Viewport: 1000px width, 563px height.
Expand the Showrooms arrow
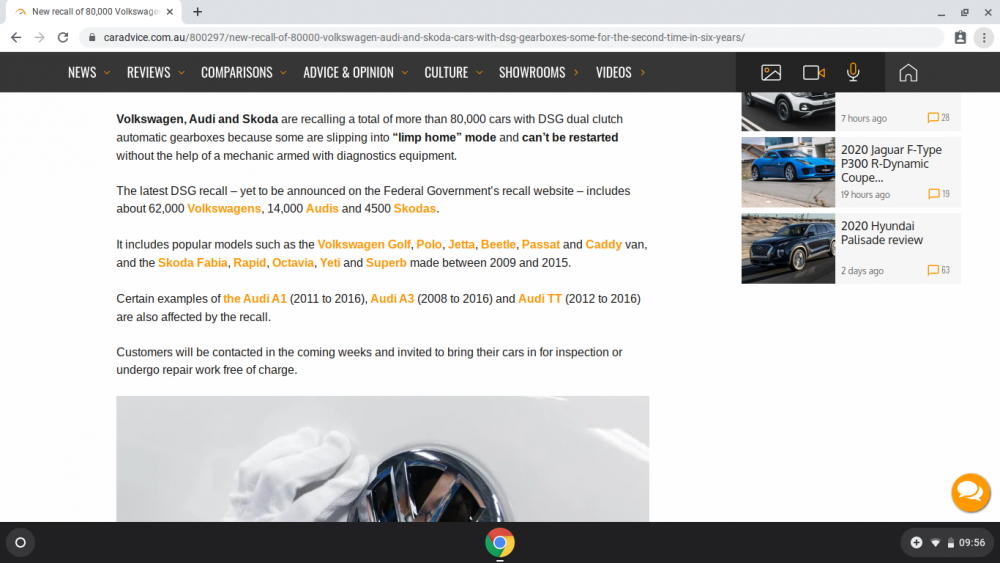[x=576, y=73]
